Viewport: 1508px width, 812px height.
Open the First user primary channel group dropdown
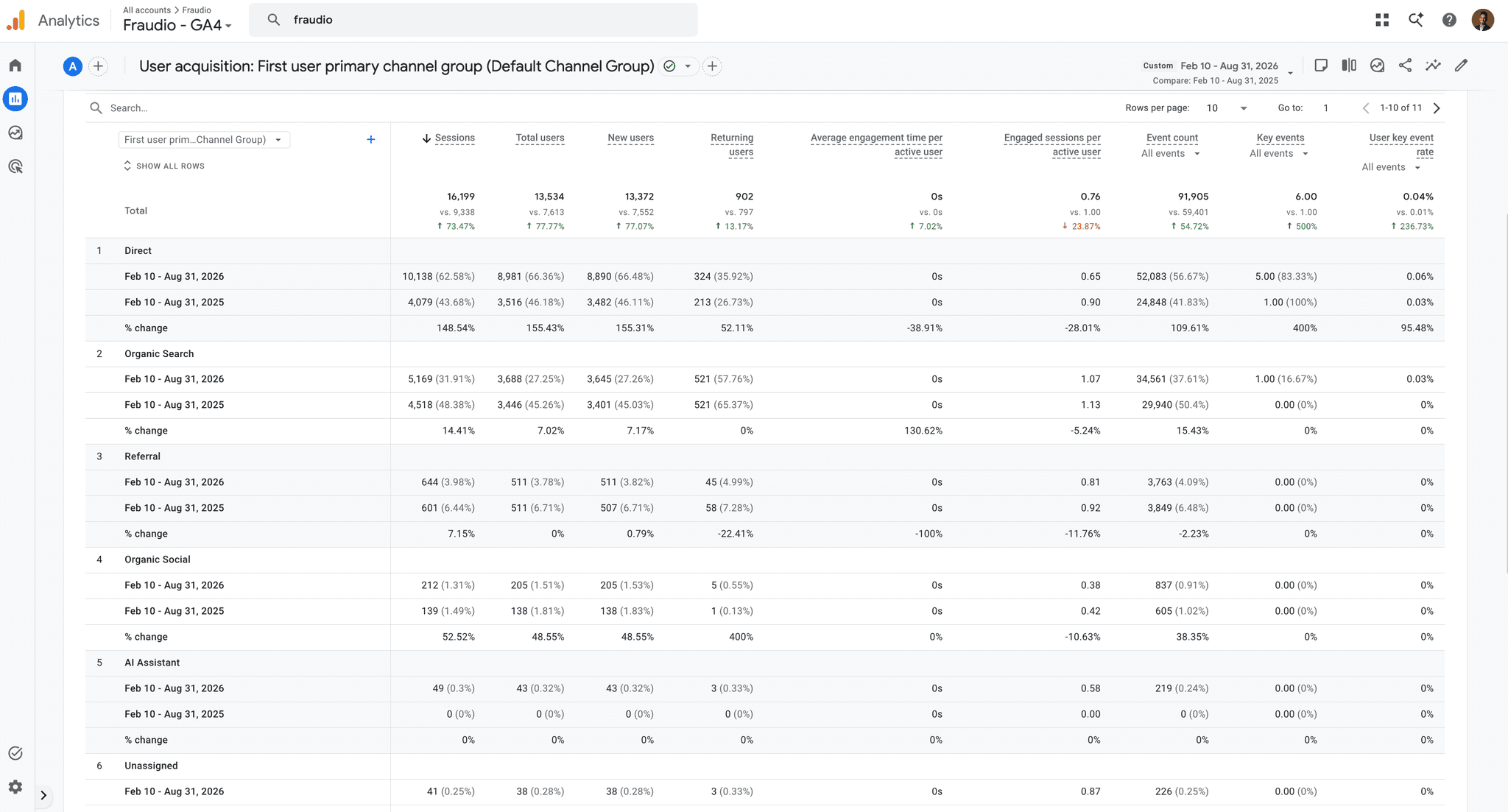pos(204,140)
